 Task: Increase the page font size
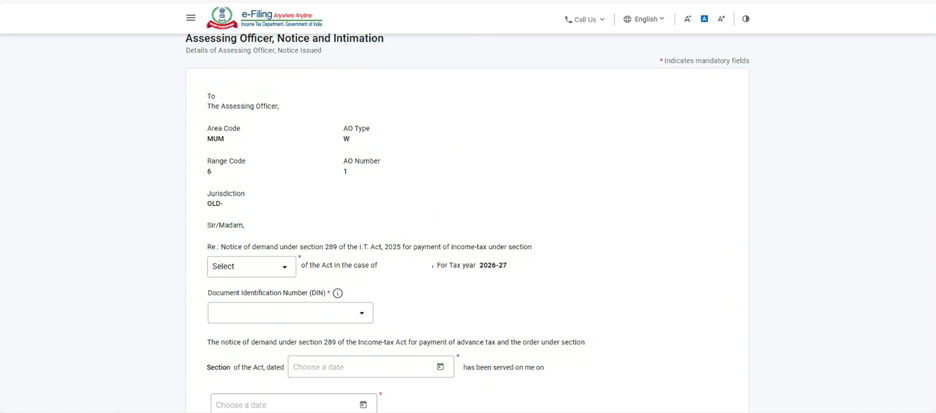(721, 19)
